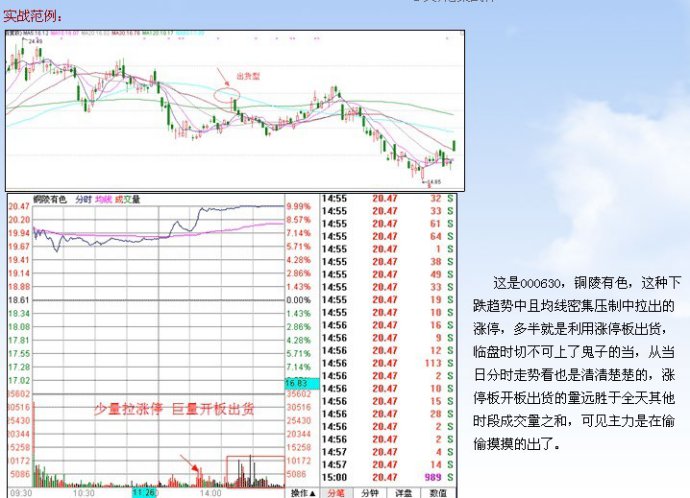Select the highlighted 11:26 time marker
Screen dimensions: 690x498
pyautogui.click(x=144, y=493)
